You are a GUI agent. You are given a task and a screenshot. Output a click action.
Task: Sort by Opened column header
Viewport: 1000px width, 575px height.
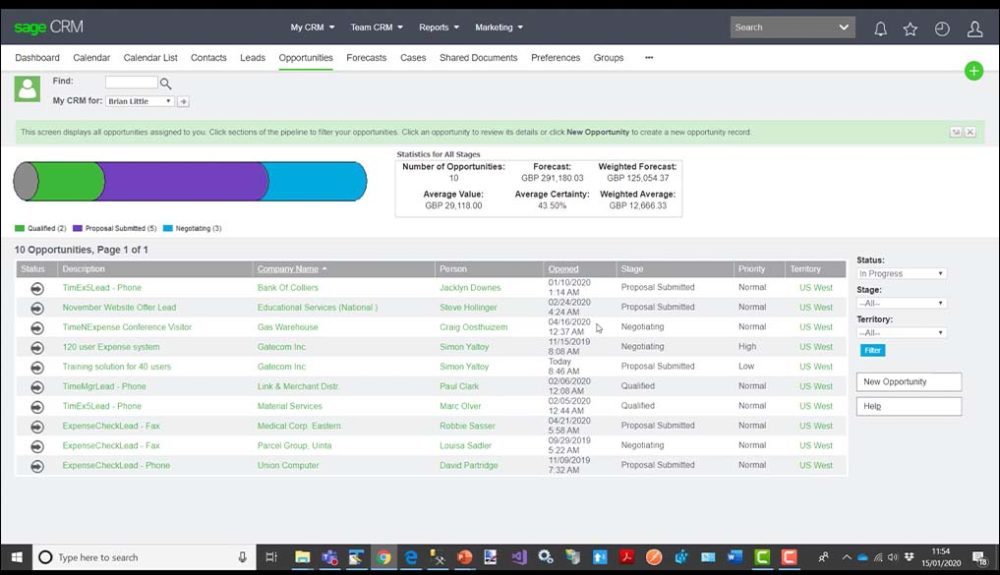(563, 269)
